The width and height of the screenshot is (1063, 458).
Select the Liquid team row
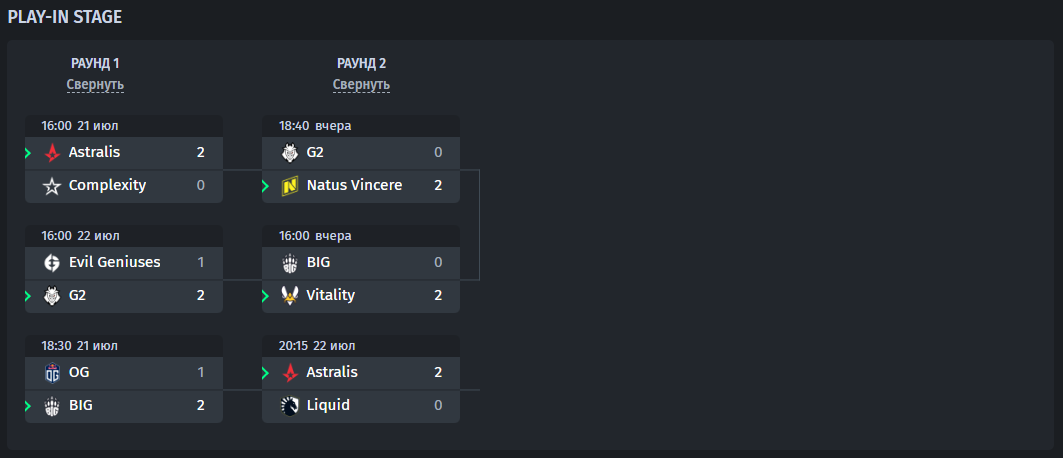coord(361,407)
